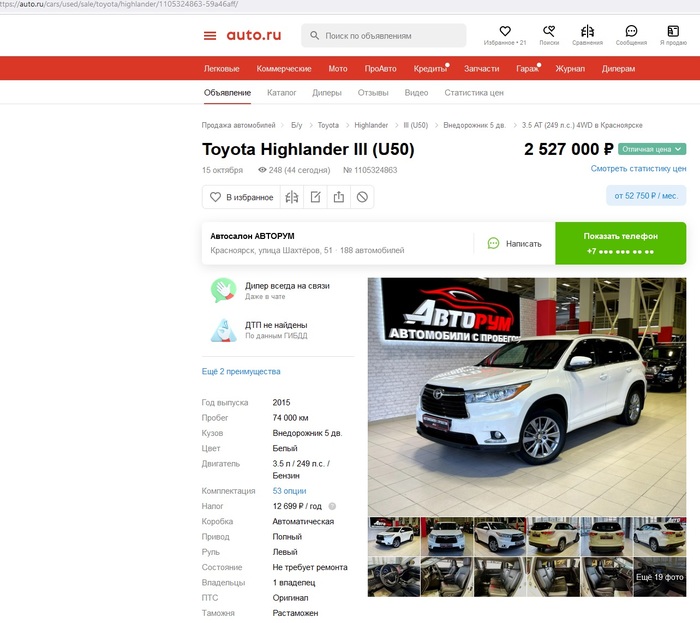The width and height of the screenshot is (700, 623).
Task: Click mileage value 74 000 км
Action: point(290,418)
